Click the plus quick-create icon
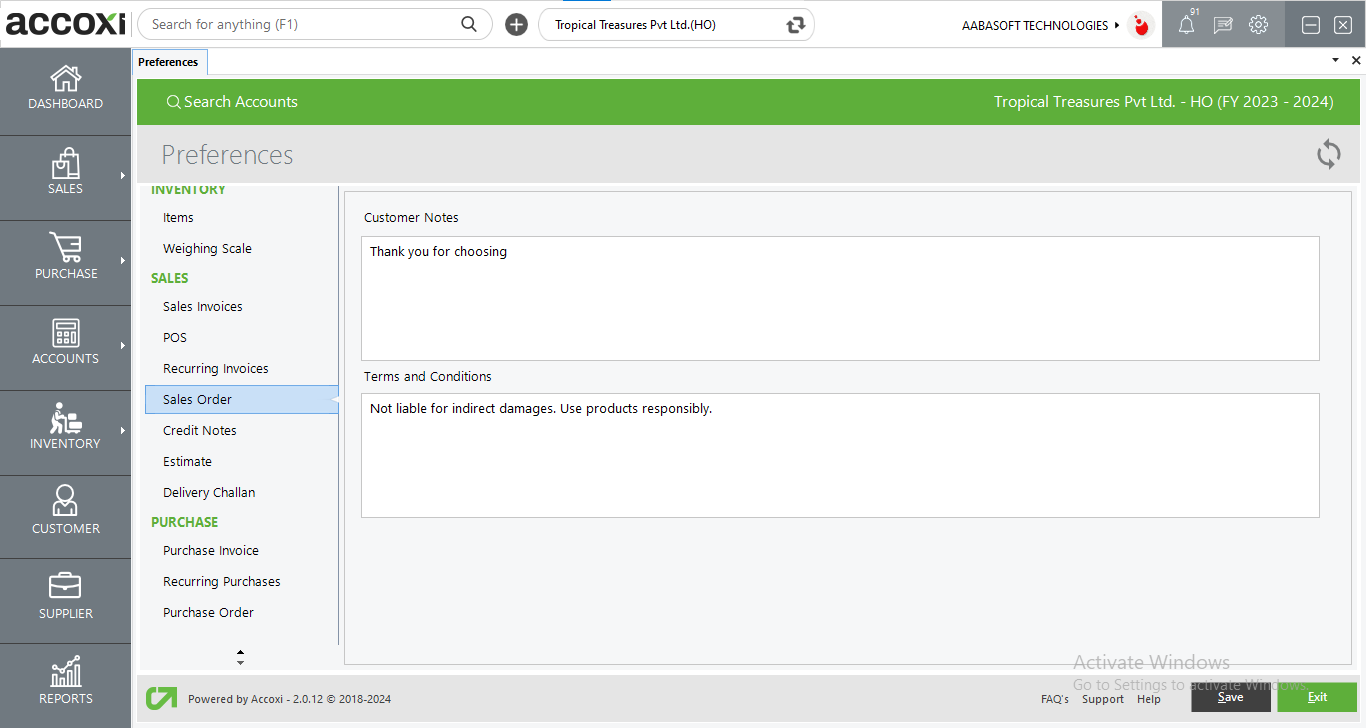This screenshot has width=1366, height=728. coord(516,25)
